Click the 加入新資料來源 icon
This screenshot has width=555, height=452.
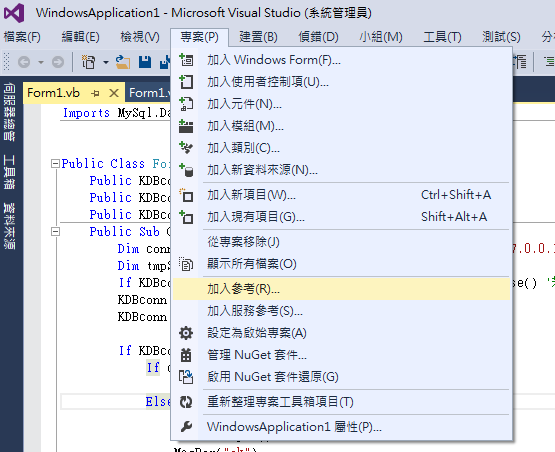click(186, 170)
